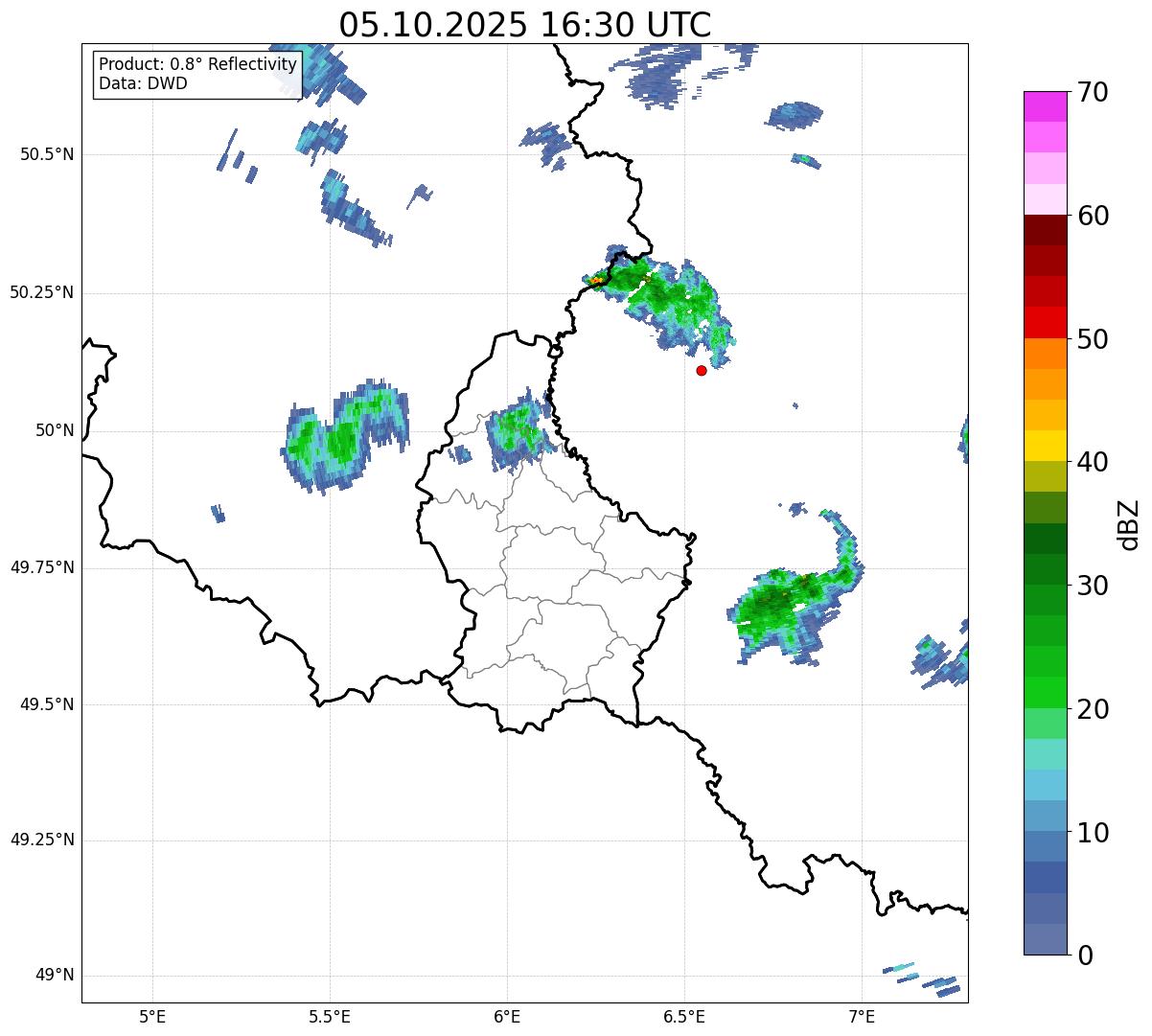Click the colorbar tick label '0'

[x=1085, y=955]
